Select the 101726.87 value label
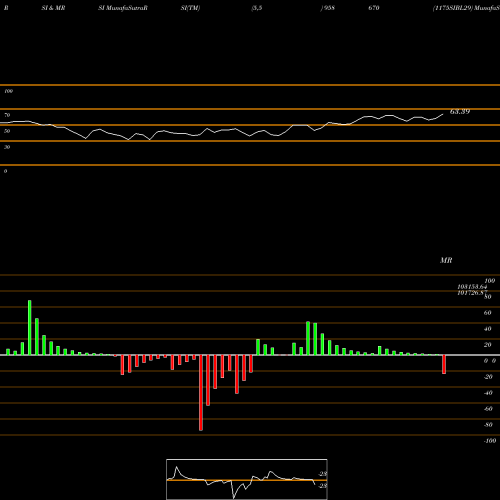The image size is (500, 500). [472, 293]
